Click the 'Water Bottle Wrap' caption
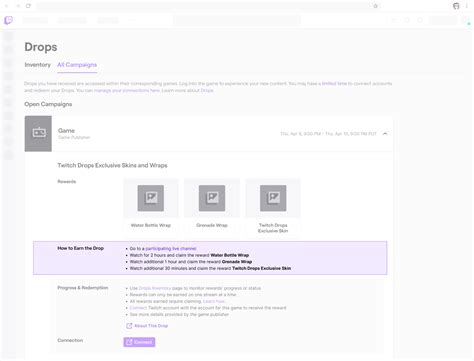The image size is (474, 361). [151, 225]
